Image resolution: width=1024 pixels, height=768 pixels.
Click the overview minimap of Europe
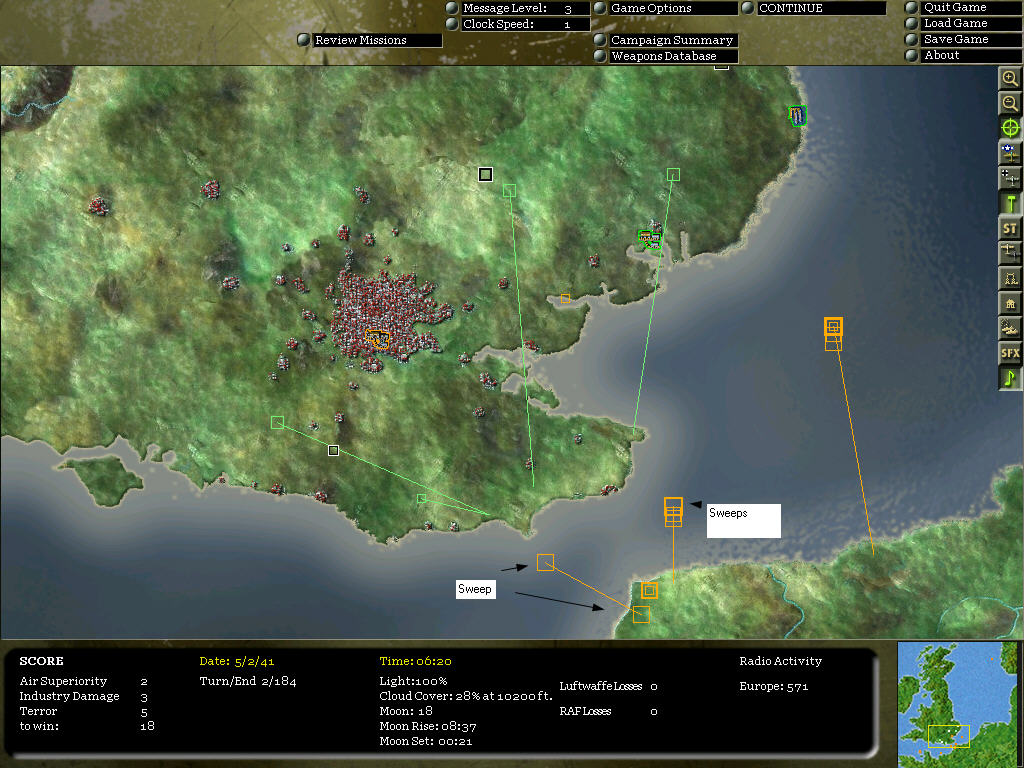point(957,703)
